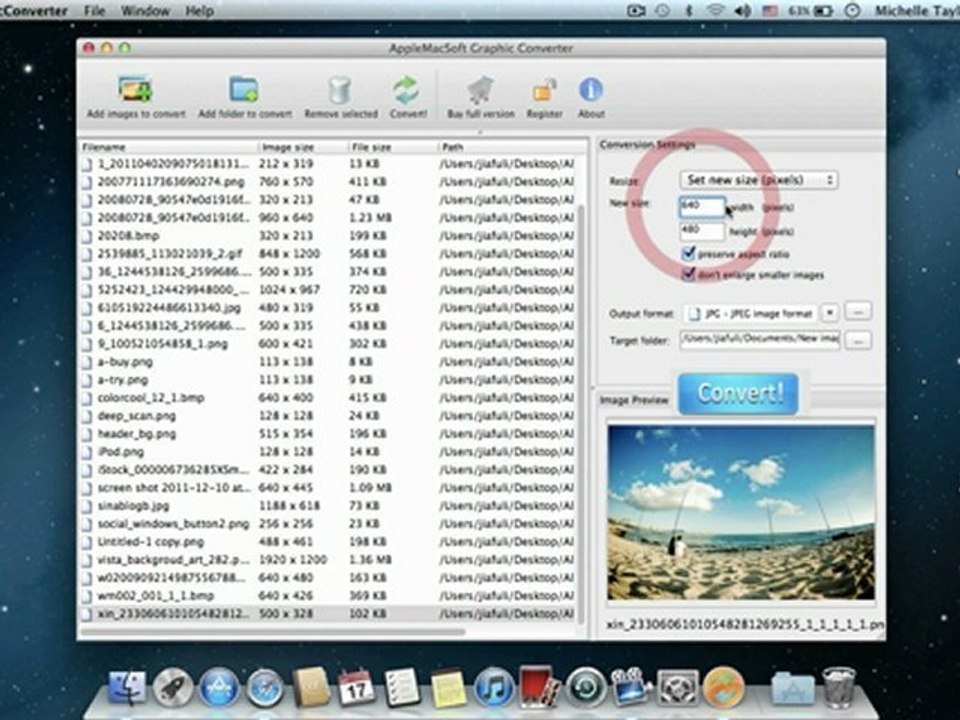
Task: Open Trash in the dock
Action: coord(839,688)
